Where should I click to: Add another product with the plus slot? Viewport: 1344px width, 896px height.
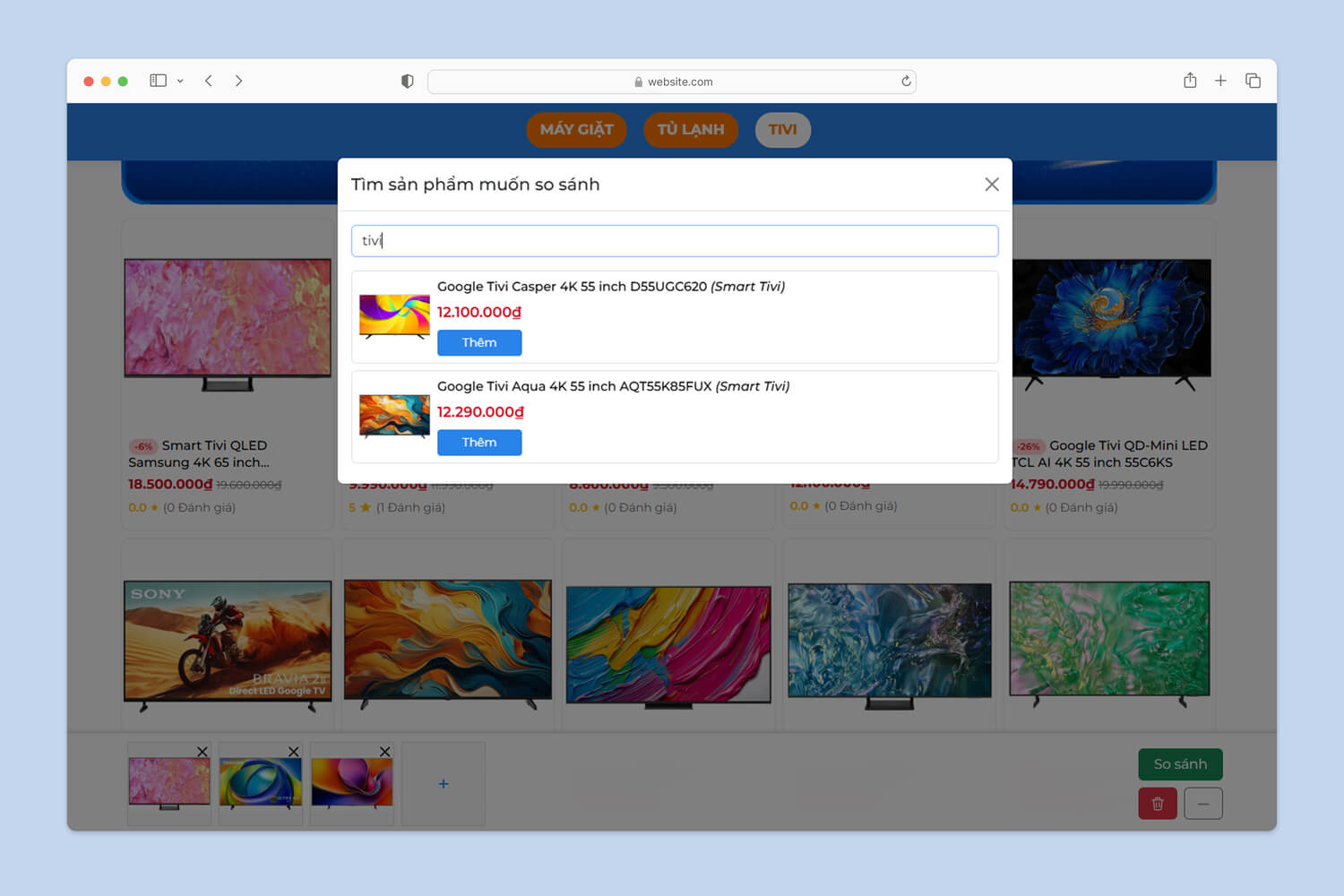[444, 784]
